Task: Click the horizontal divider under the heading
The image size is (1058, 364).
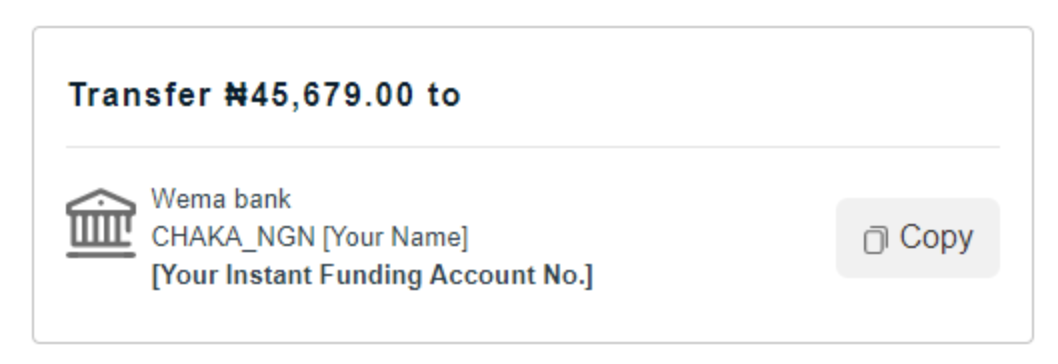Action: (532, 147)
